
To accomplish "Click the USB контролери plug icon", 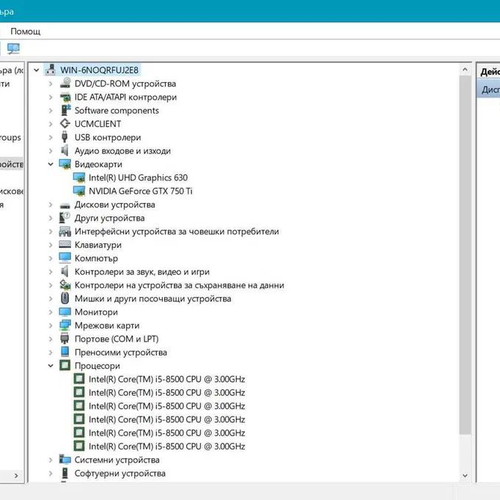I will 65,137.
